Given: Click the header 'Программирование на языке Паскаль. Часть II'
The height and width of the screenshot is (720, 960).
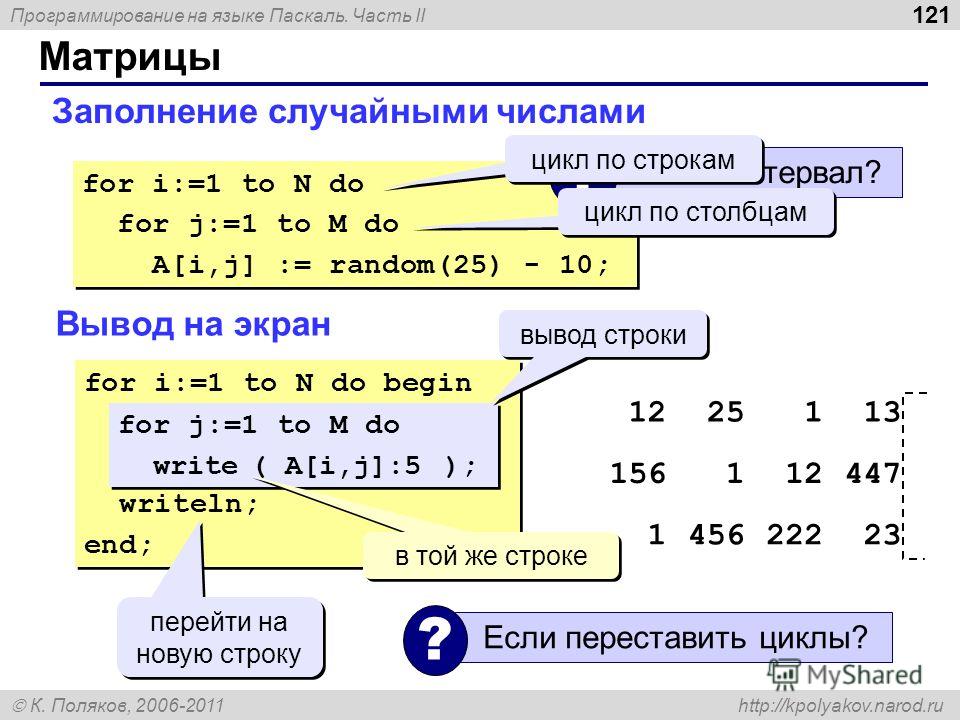Looking at the screenshot, I should [219, 15].
